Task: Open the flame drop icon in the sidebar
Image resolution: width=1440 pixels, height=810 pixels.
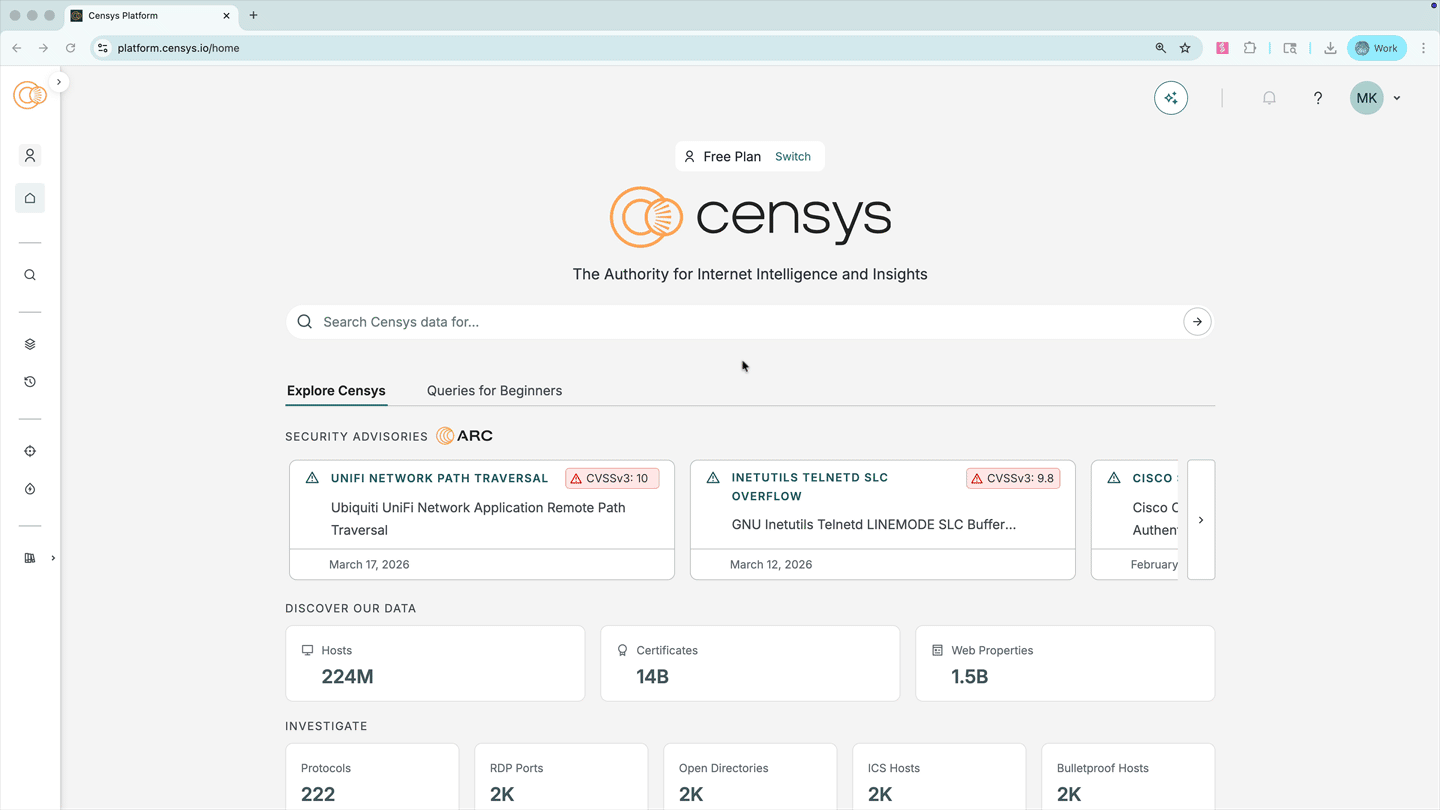Action: pos(30,489)
